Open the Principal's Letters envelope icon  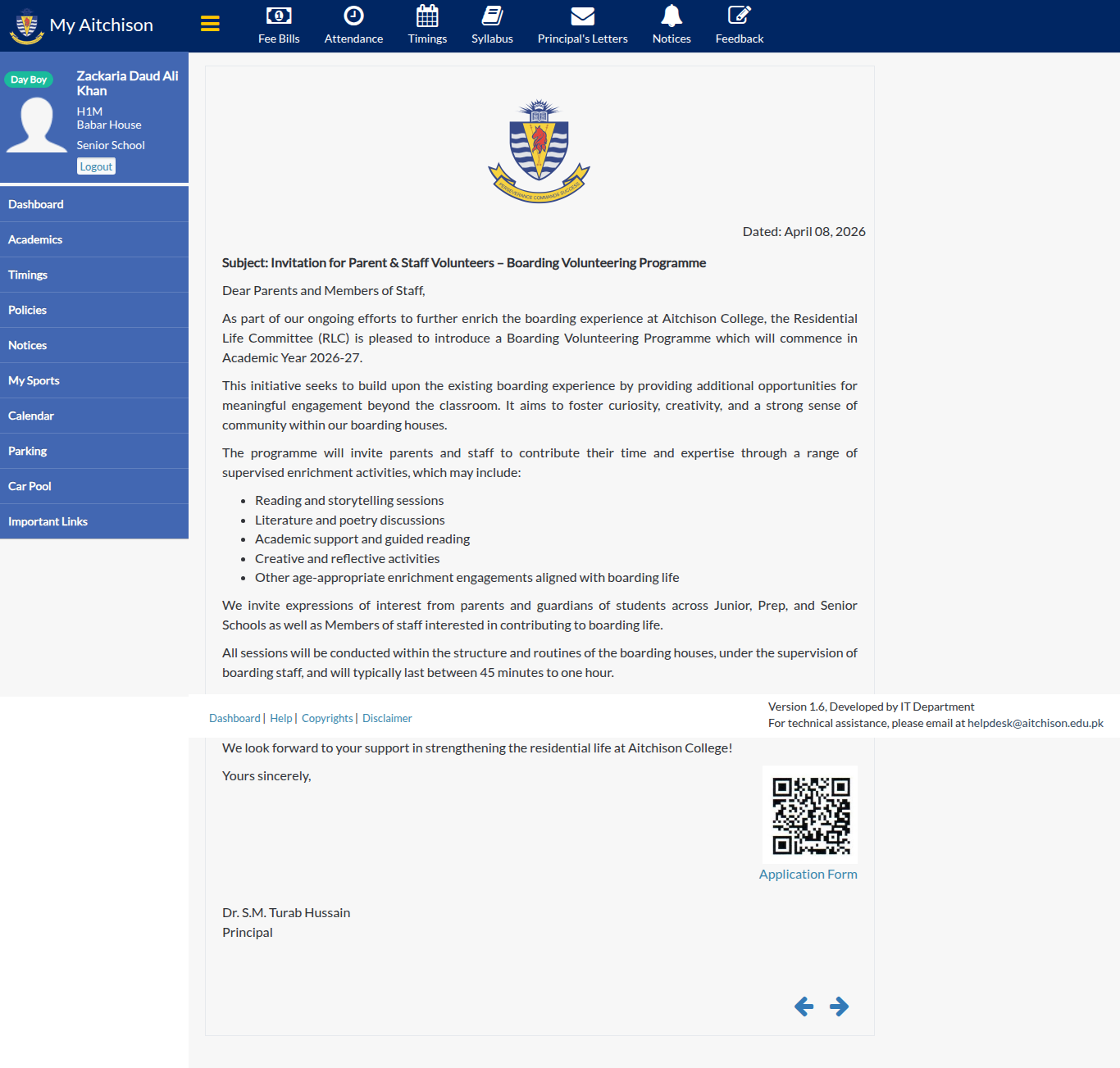[582, 16]
